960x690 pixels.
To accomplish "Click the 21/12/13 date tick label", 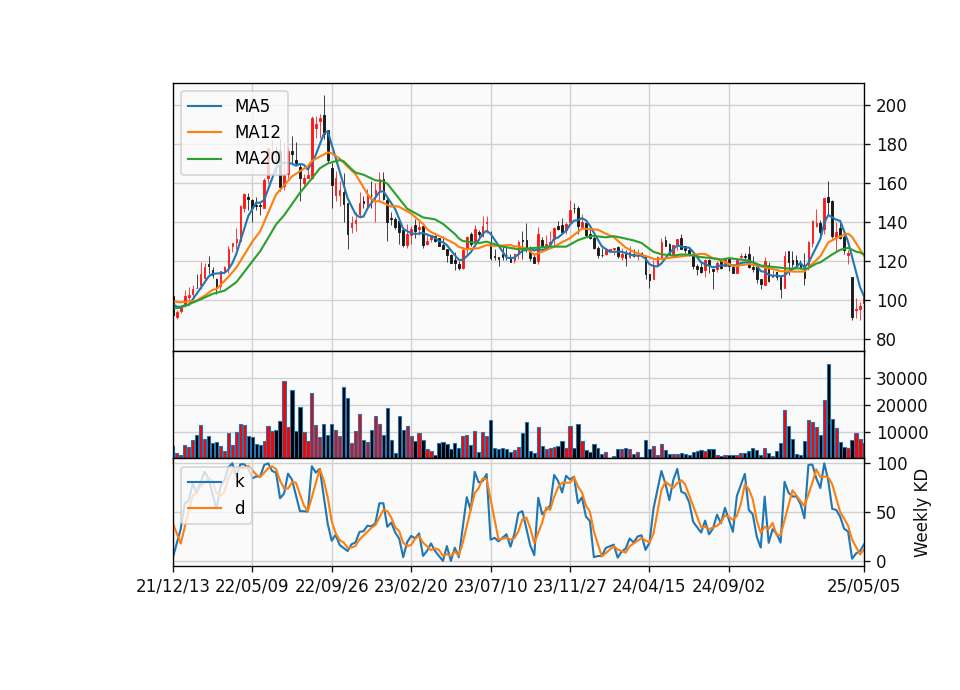I will pos(173,586).
